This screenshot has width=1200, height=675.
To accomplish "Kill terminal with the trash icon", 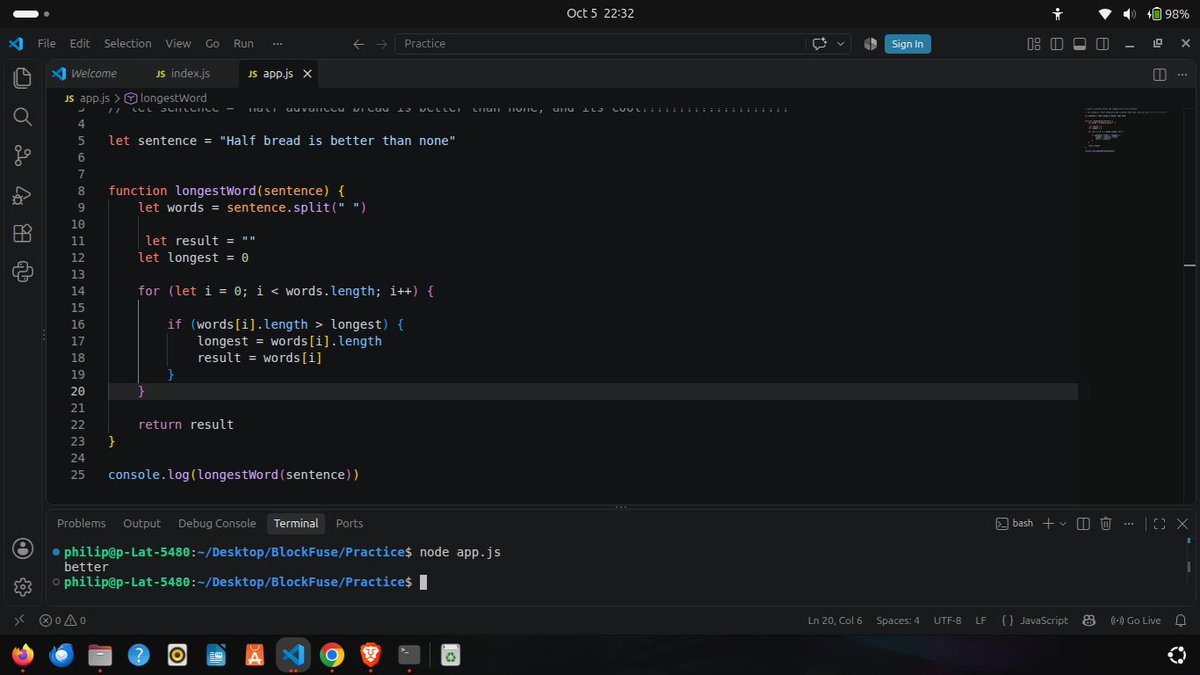I will point(1106,523).
